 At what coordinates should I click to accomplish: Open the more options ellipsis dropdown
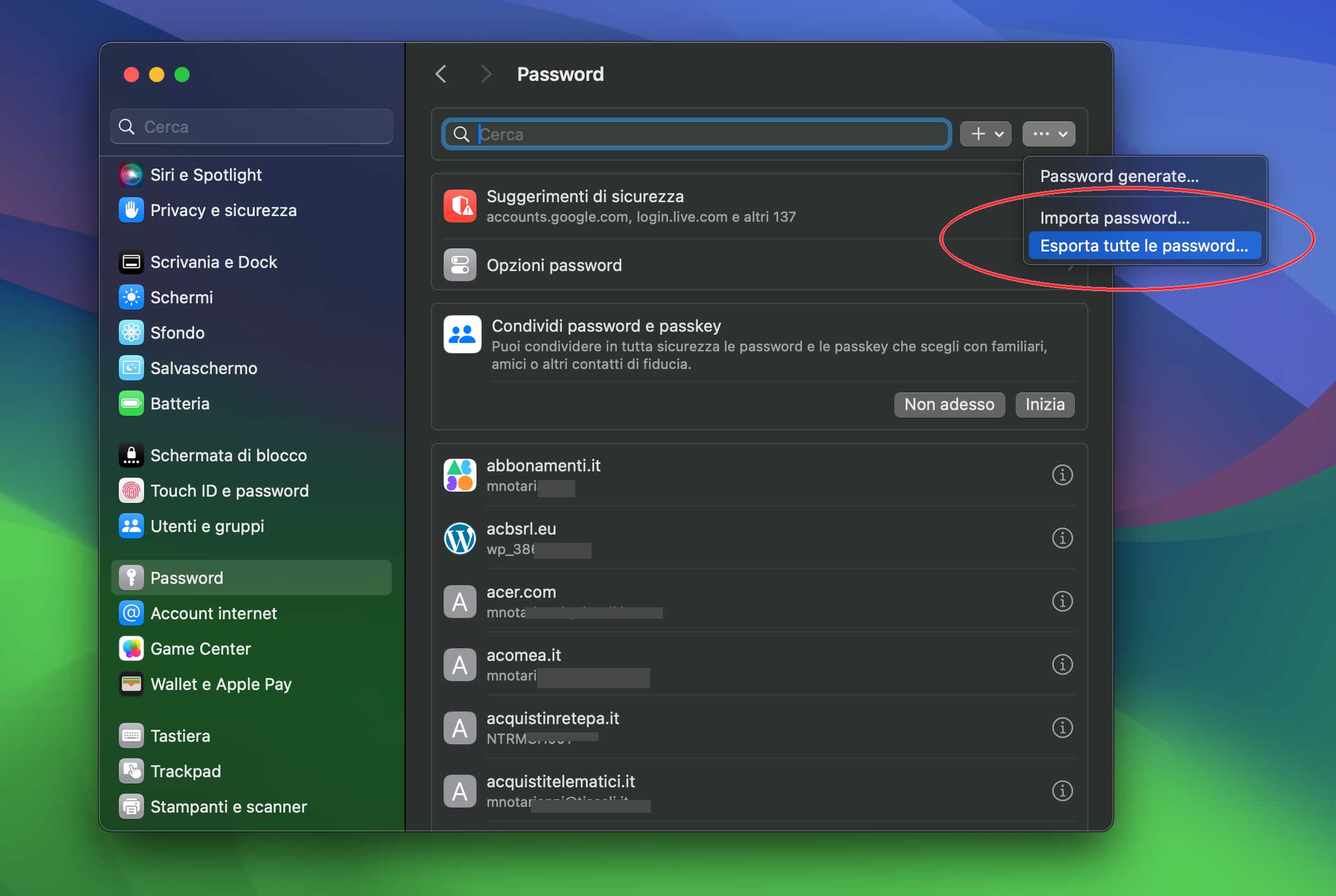(1048, 133)
